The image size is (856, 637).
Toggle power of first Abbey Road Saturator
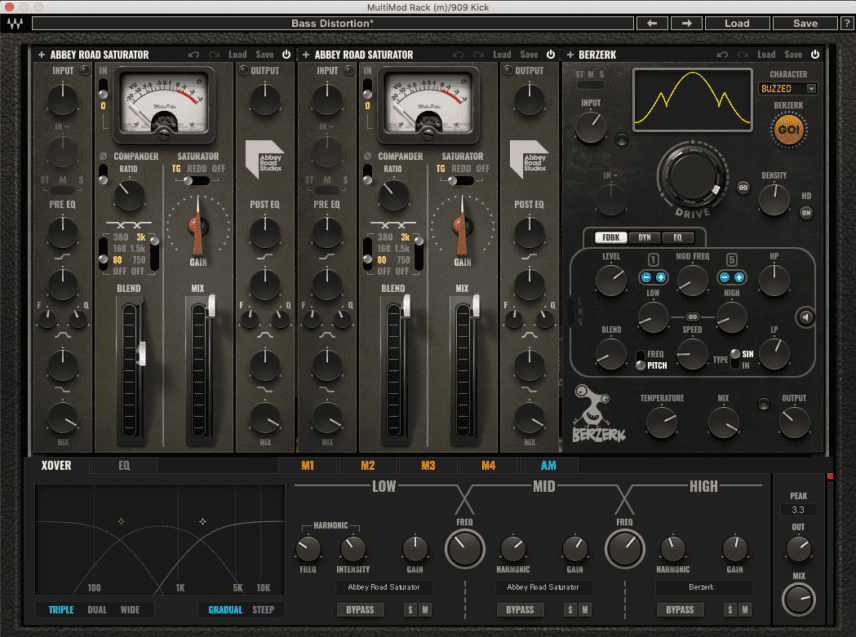[x=286, y=54]
